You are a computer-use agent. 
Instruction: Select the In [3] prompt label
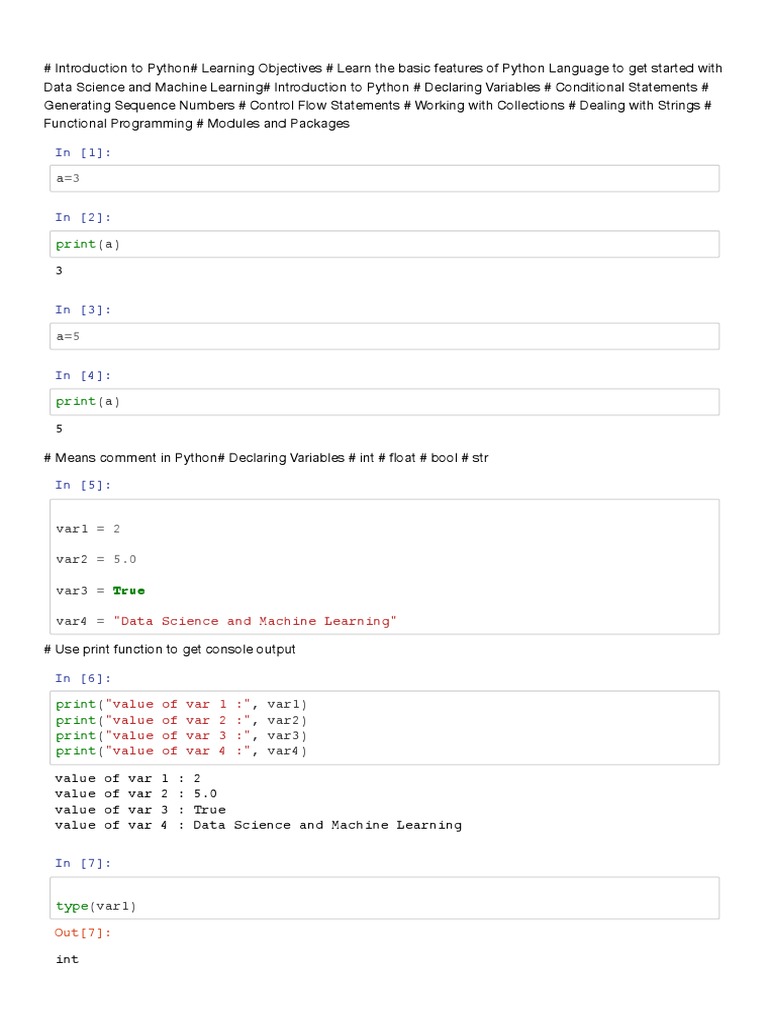click(x=83, y=310)
